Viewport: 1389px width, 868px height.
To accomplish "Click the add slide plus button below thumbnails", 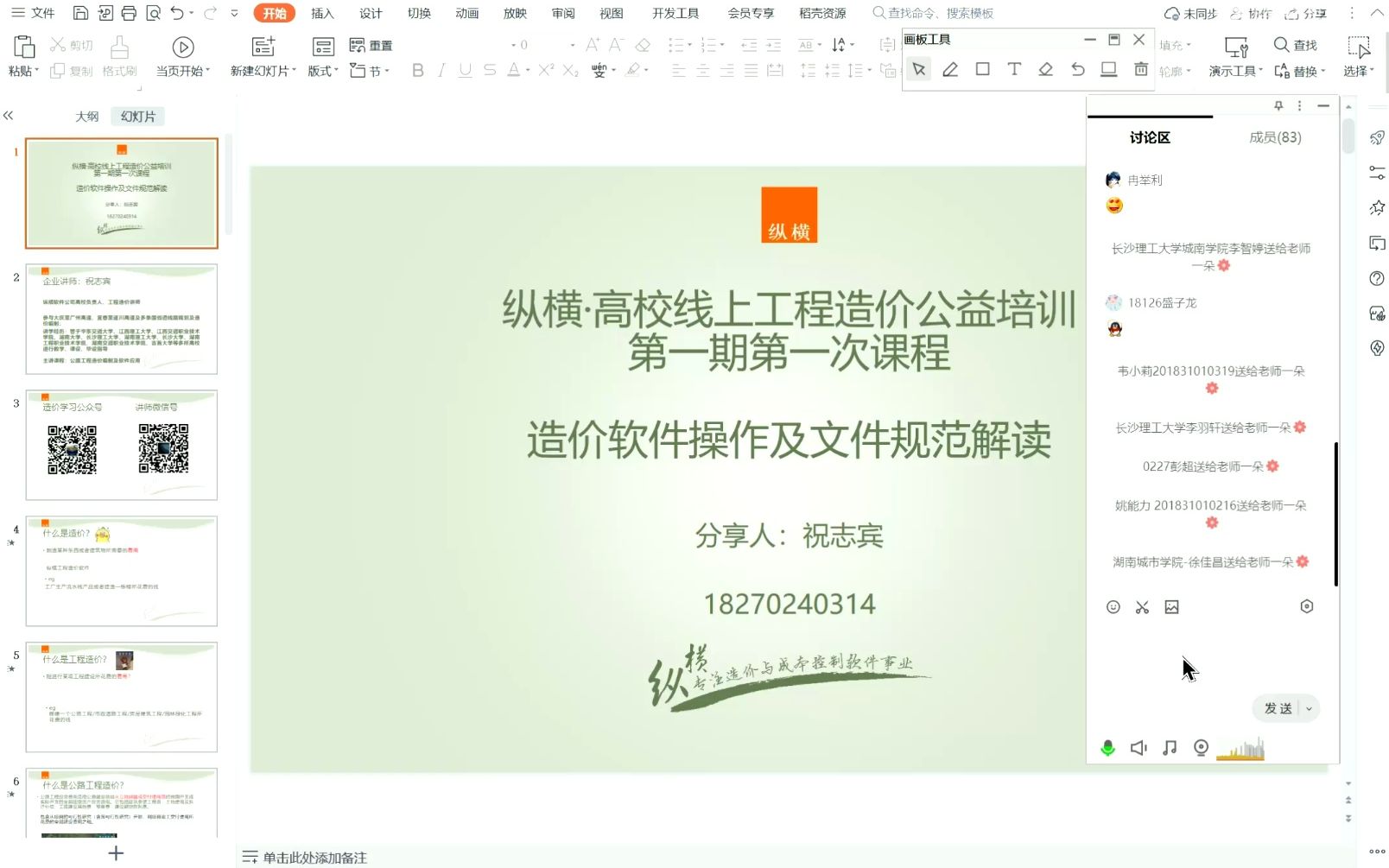I will [x=116, y=853].
